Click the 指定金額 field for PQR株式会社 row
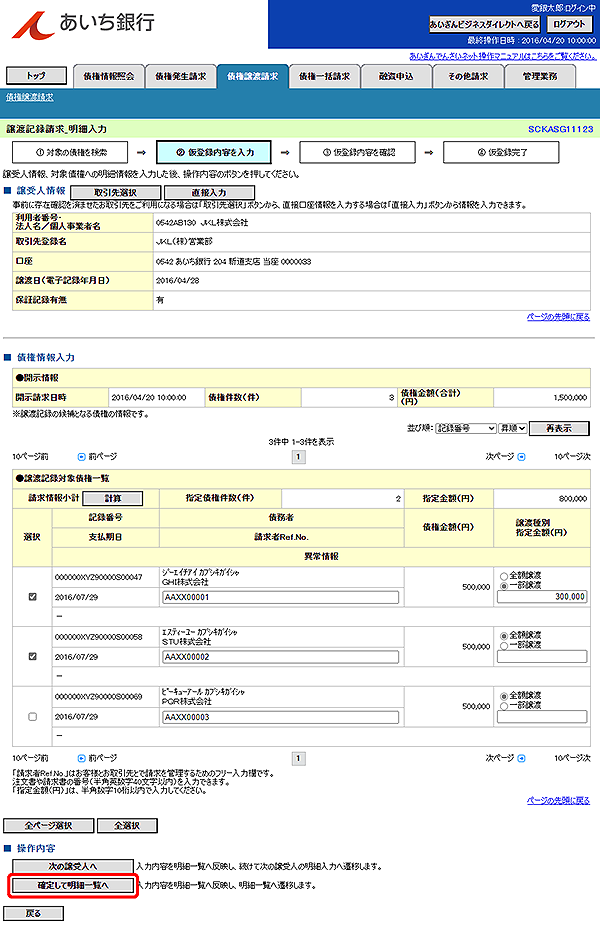This screenshot has width=600, height=929. 542,717
